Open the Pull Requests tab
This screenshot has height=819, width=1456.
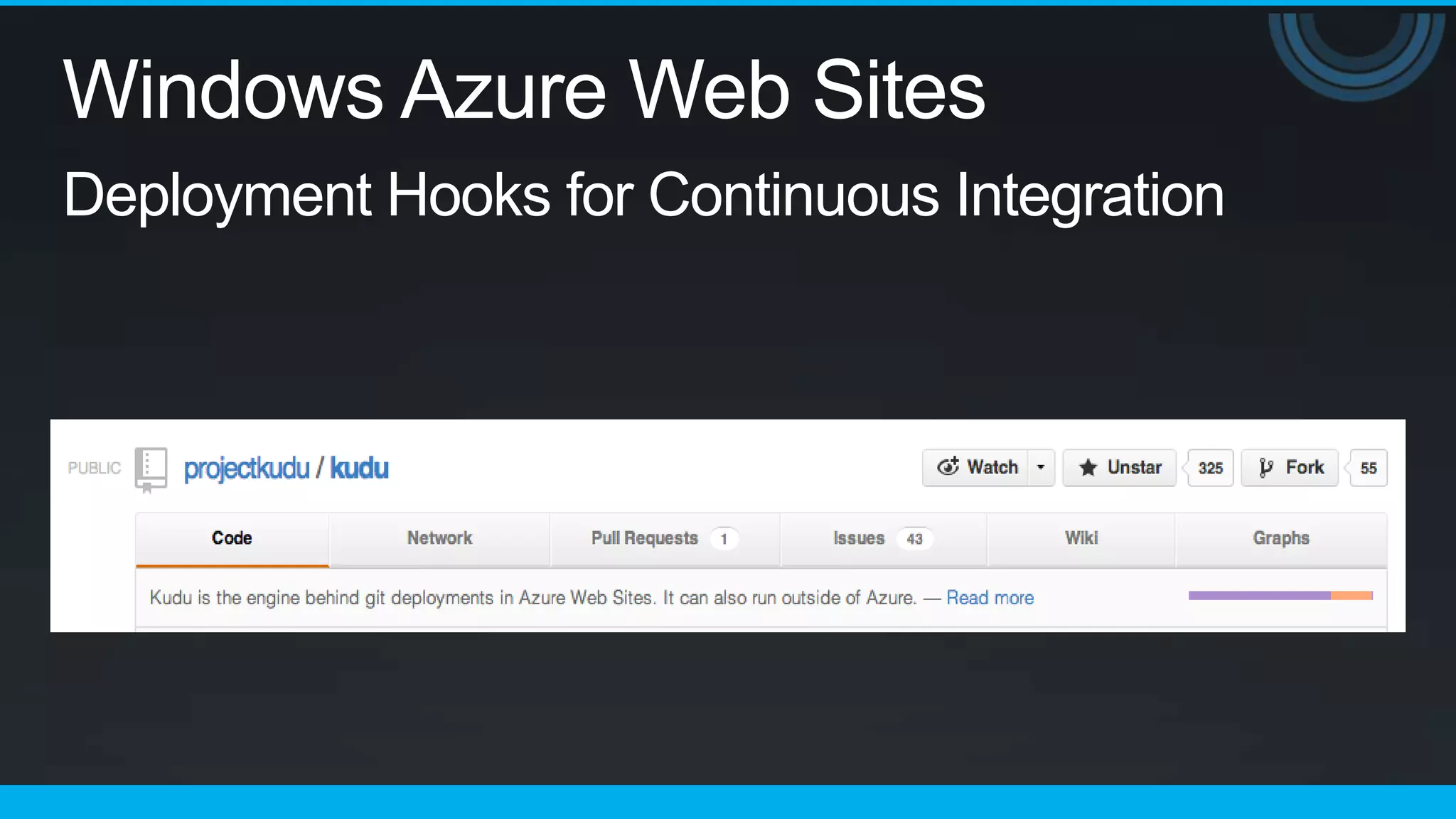pos(665,539)
